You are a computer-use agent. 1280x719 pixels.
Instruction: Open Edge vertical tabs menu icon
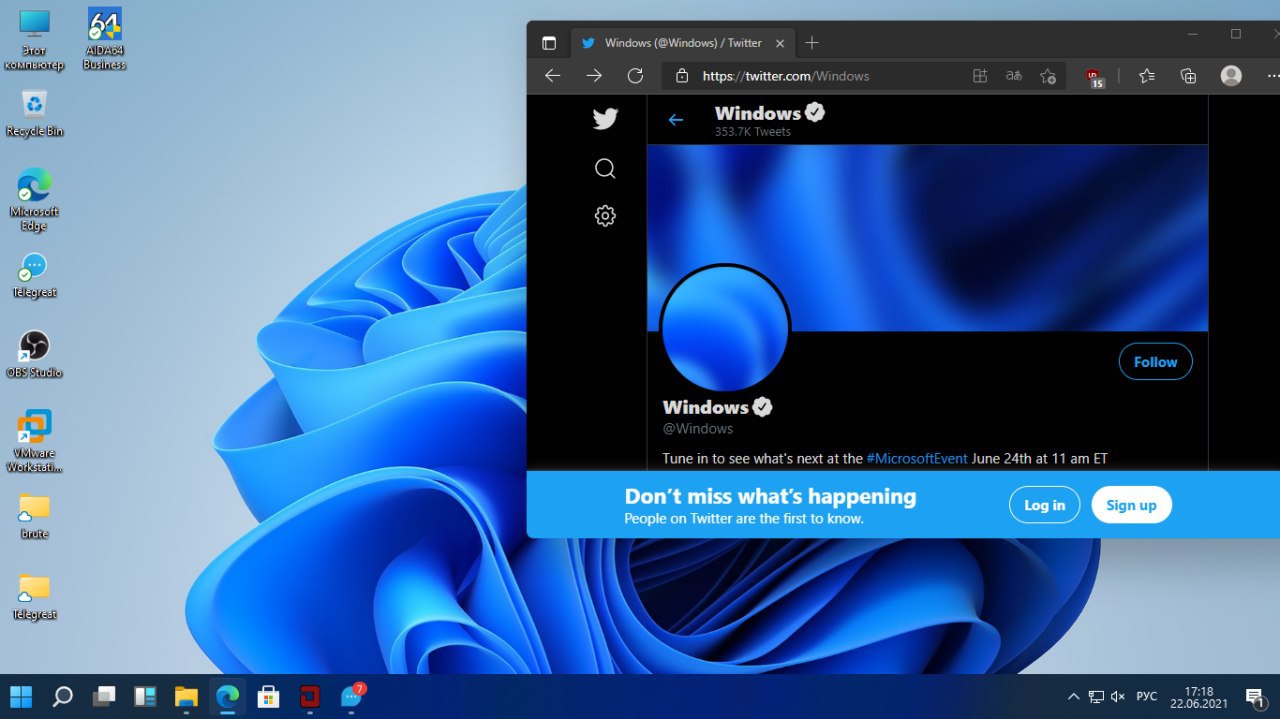coord(549,43)
